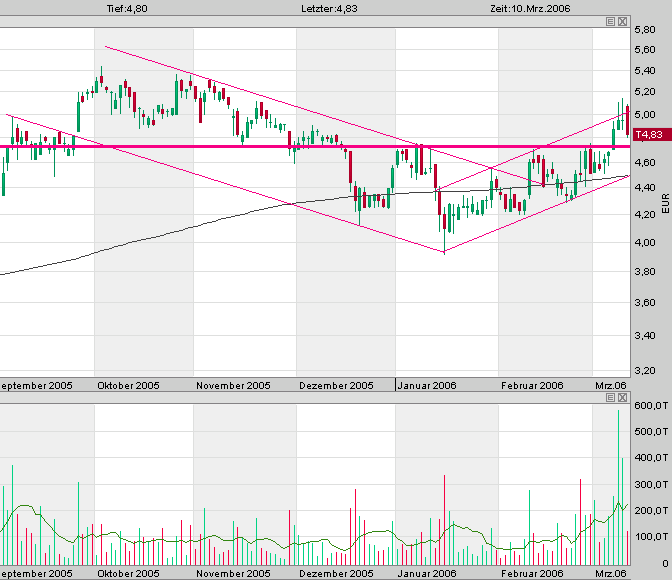Image resolution: width=672 pixels, height=580 pixels.
Task: Click 'Januar 2006' under the volume chart
Action: pyautogui.click(x=427, y=573)
